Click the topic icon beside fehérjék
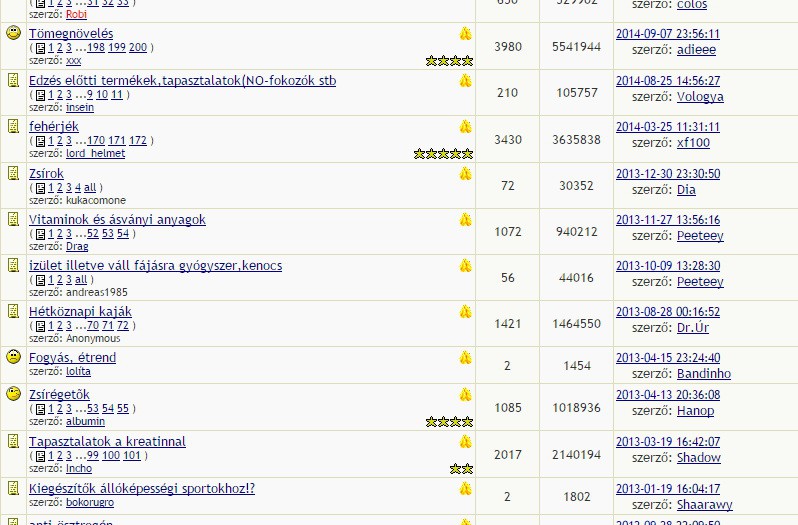 pos(14,126)
